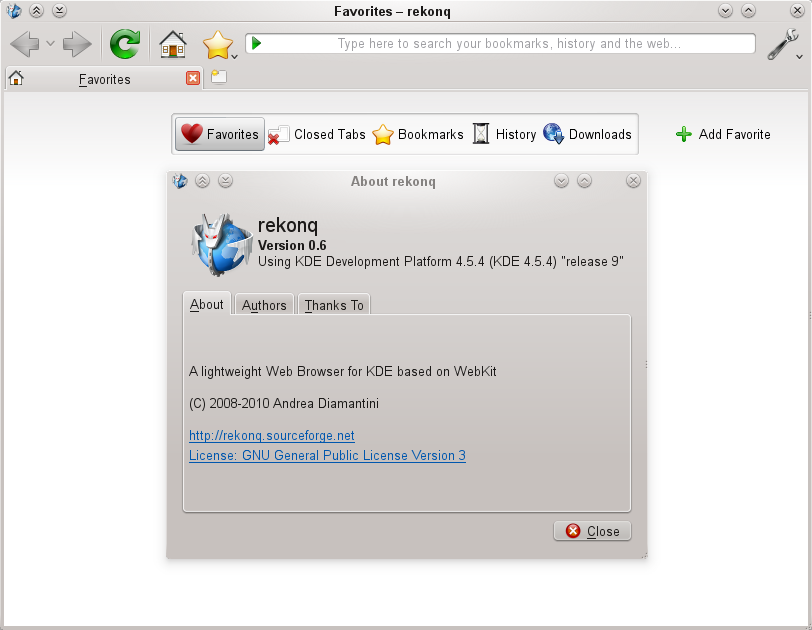
Task: Open the home page house icon
Action: coord(172,44)
